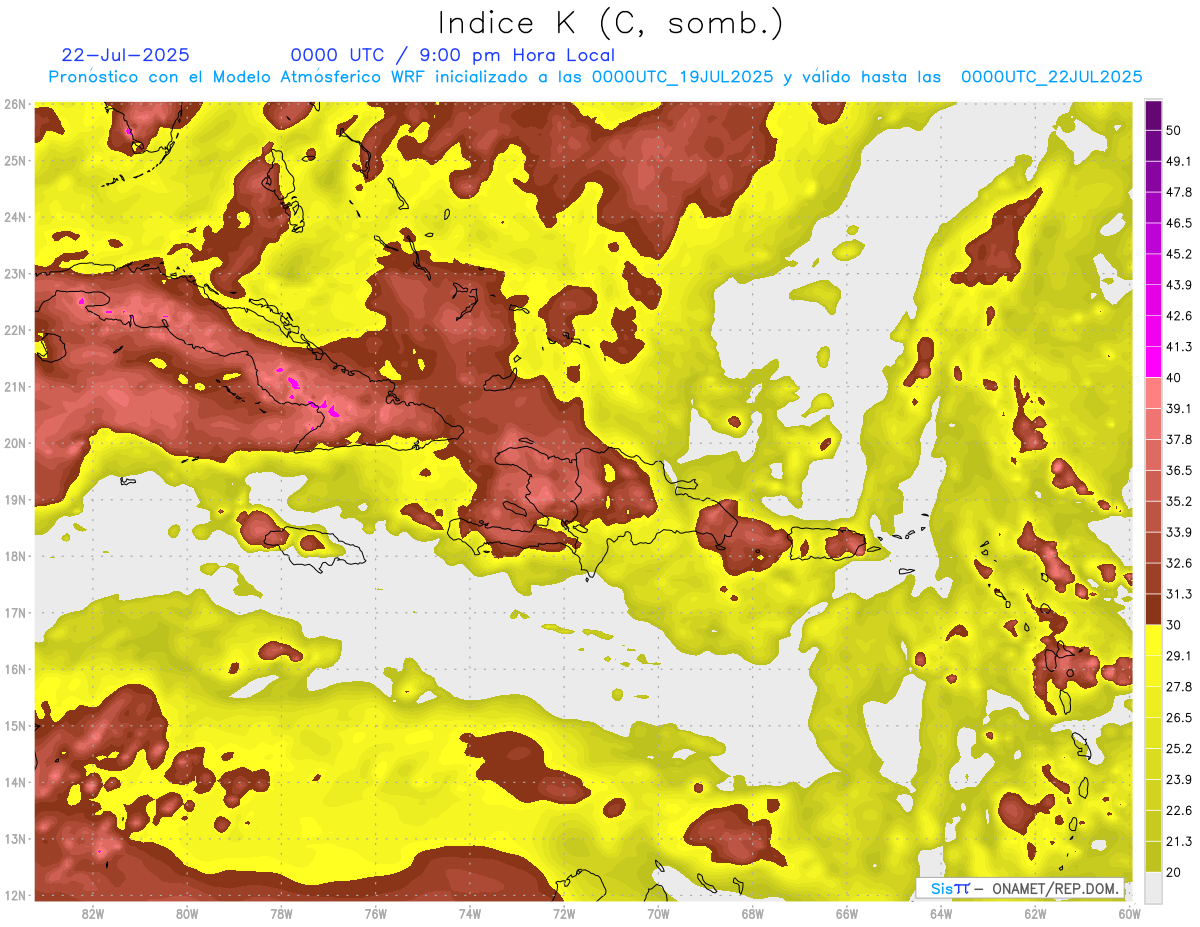Click the color bar value '25.2'
Screen dimensions: 1200x927
[1179, 749]
